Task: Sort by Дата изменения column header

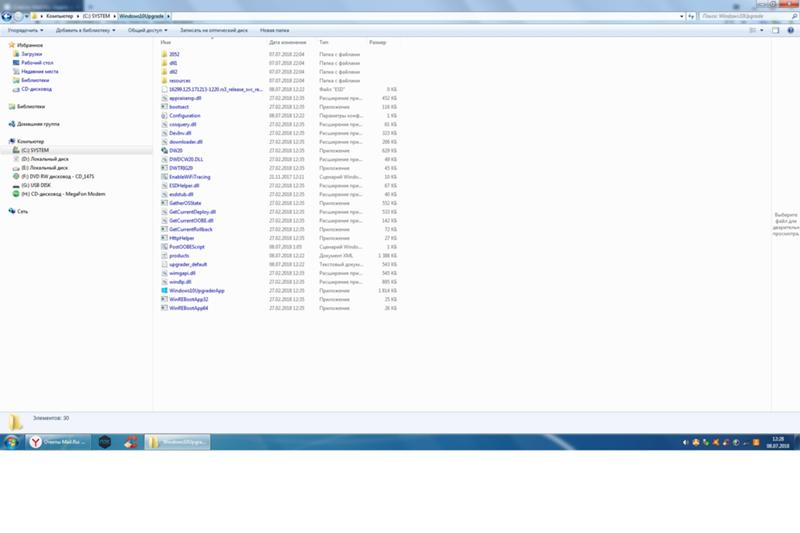Action: point(288,42)
